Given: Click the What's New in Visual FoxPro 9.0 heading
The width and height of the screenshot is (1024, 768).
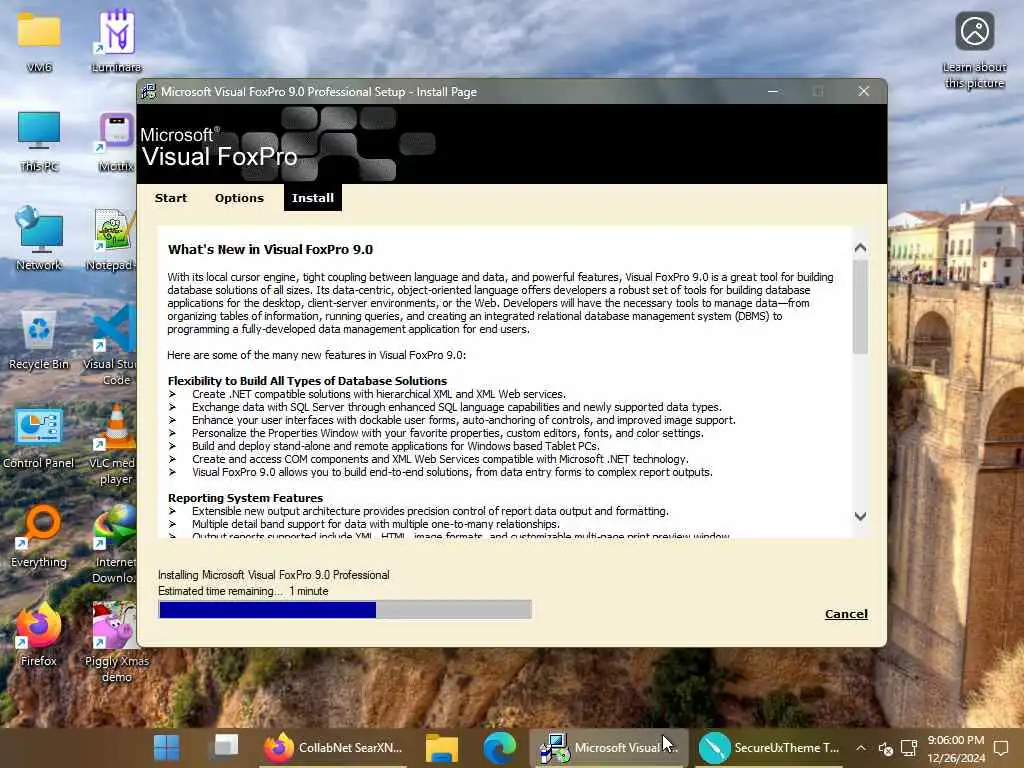Looking at the screenshot, I should (270, 249).
